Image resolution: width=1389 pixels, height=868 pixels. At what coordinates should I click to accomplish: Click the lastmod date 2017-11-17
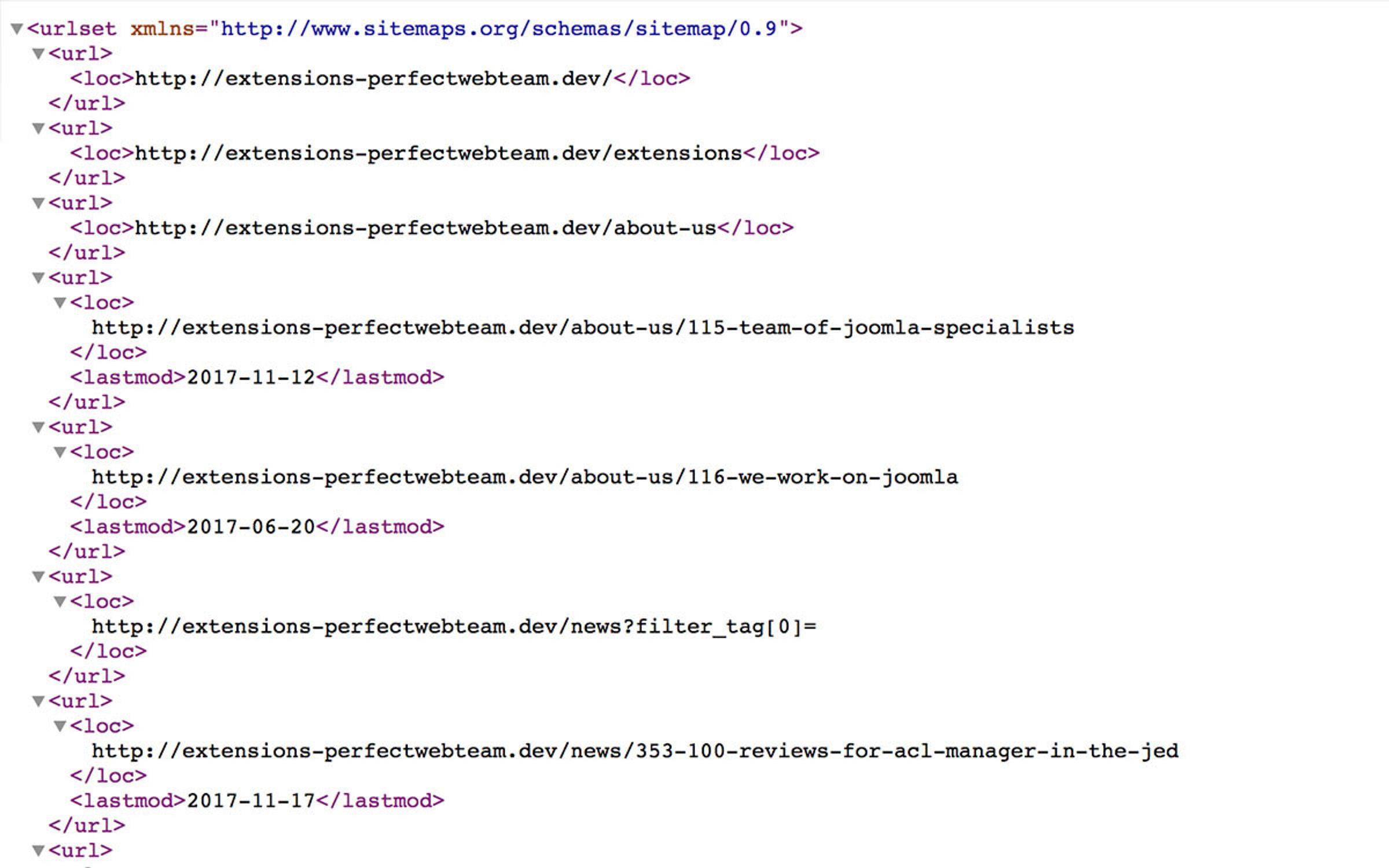(x=251, y=801)
